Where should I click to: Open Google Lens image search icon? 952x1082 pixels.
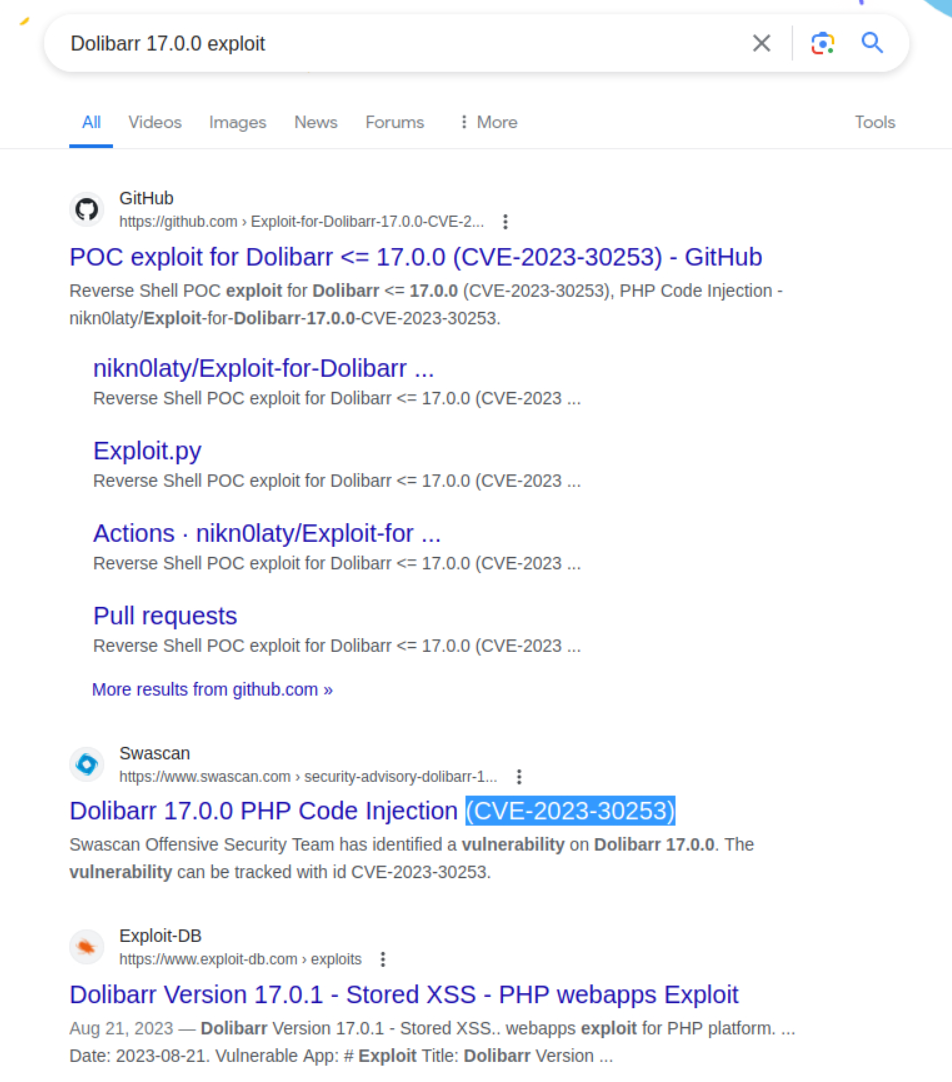pyautogui.click(x=822, y=43)
